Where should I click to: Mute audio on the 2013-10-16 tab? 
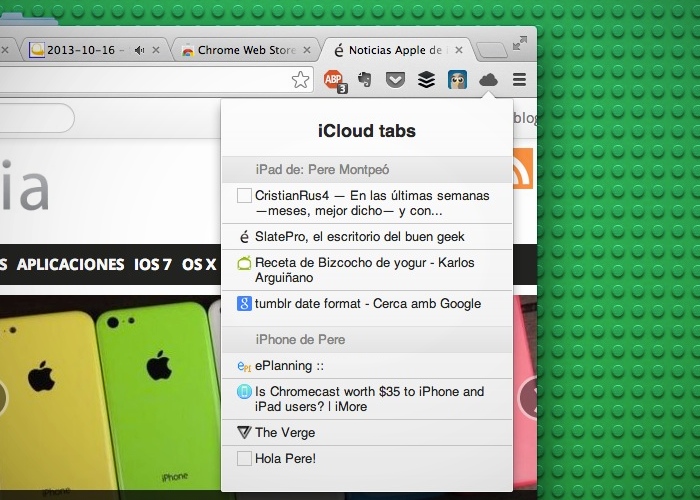tap(140, 50)
